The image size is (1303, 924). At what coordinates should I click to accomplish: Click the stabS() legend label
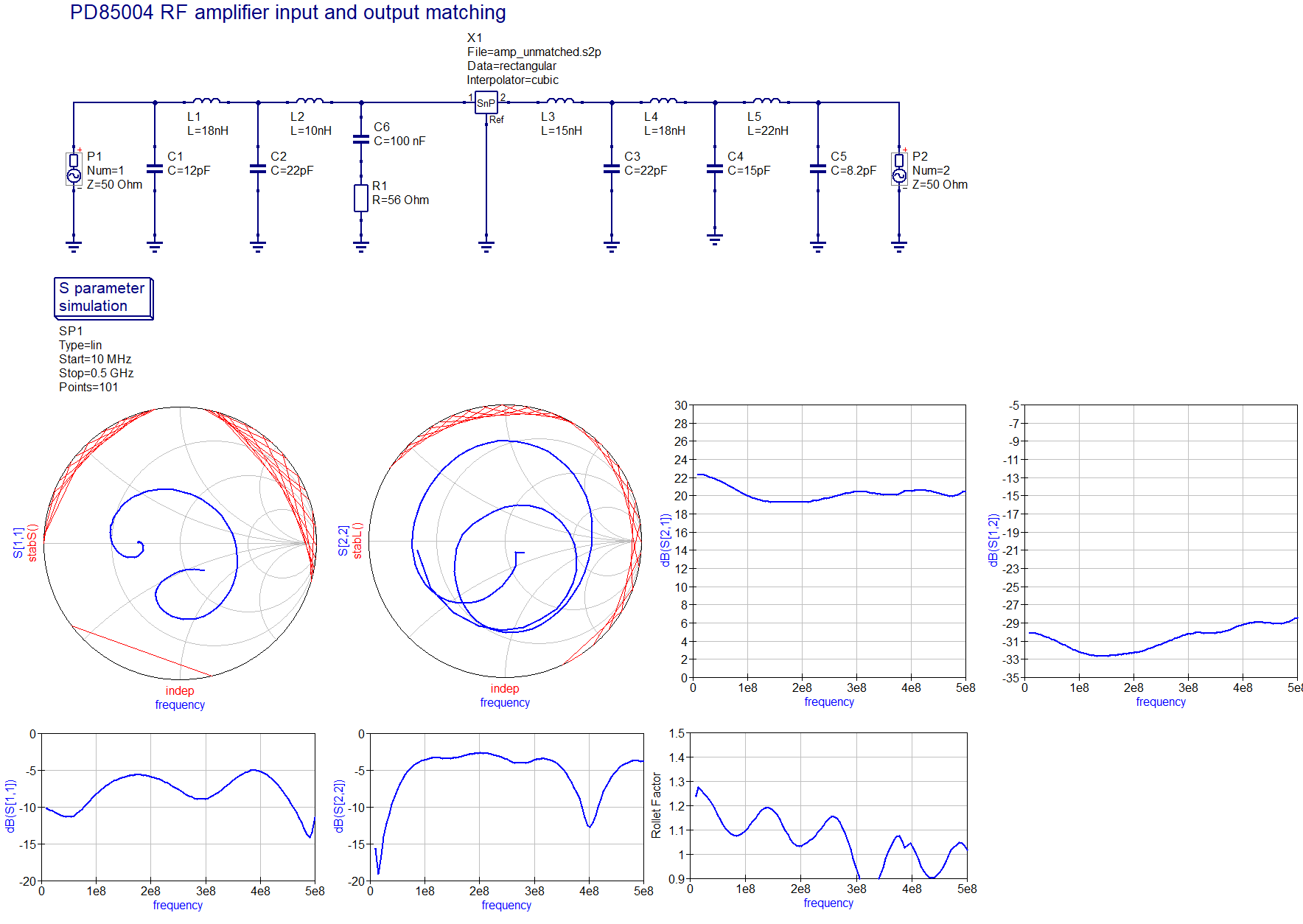(x=32, y=542)
